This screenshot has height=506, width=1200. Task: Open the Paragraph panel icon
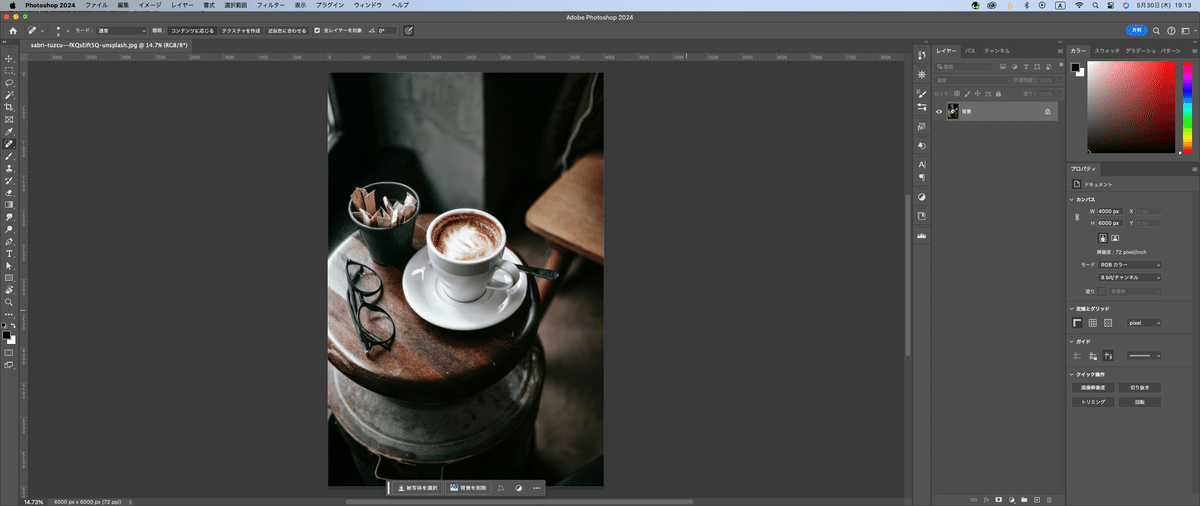(x=922, y=177)
